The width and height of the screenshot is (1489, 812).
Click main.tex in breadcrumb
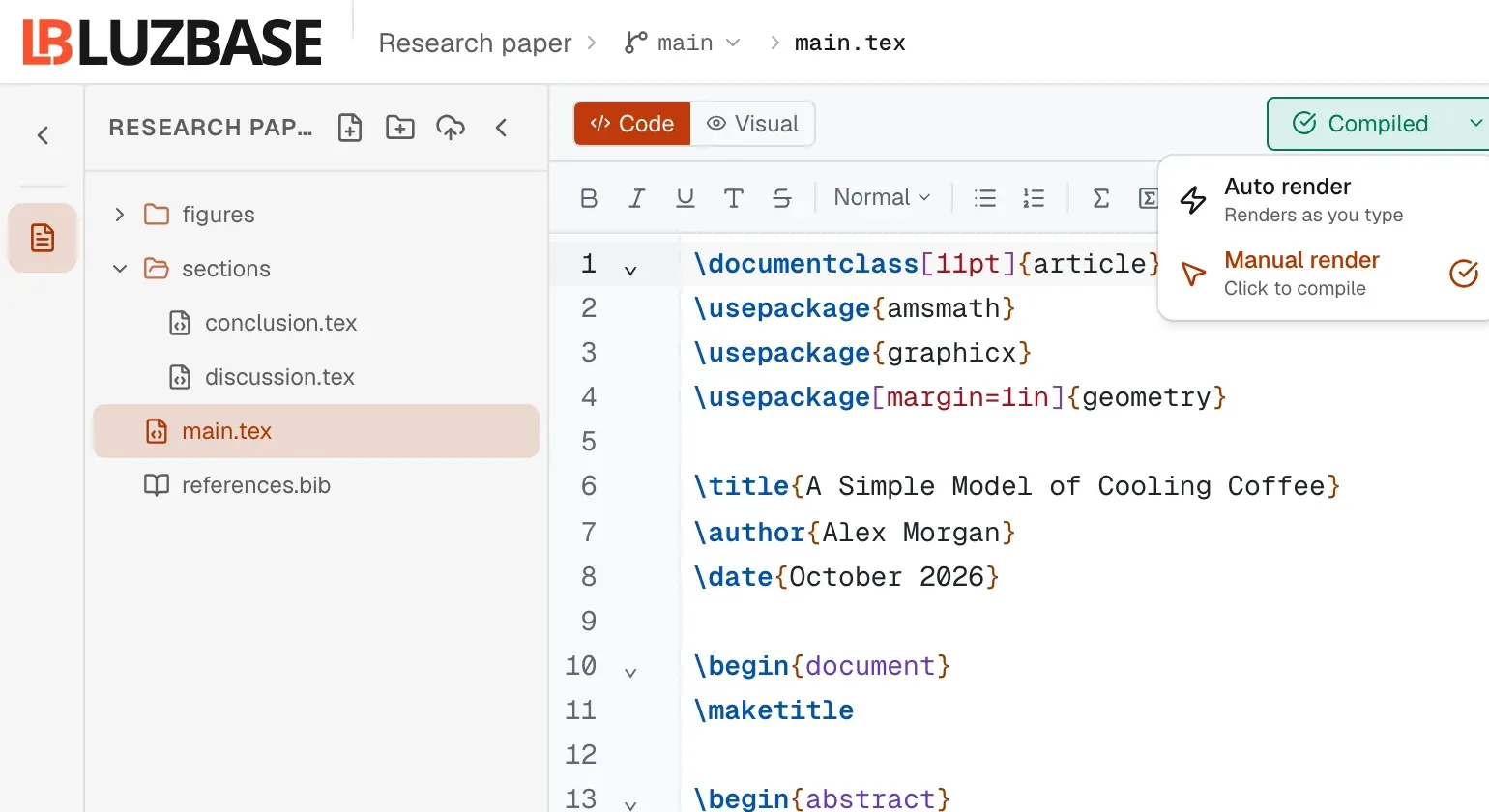coord(850,43)
